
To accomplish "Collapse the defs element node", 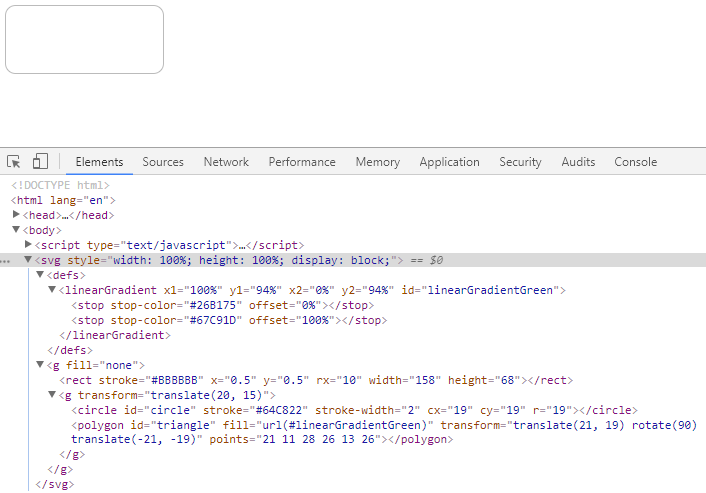I will pos(40,274).
